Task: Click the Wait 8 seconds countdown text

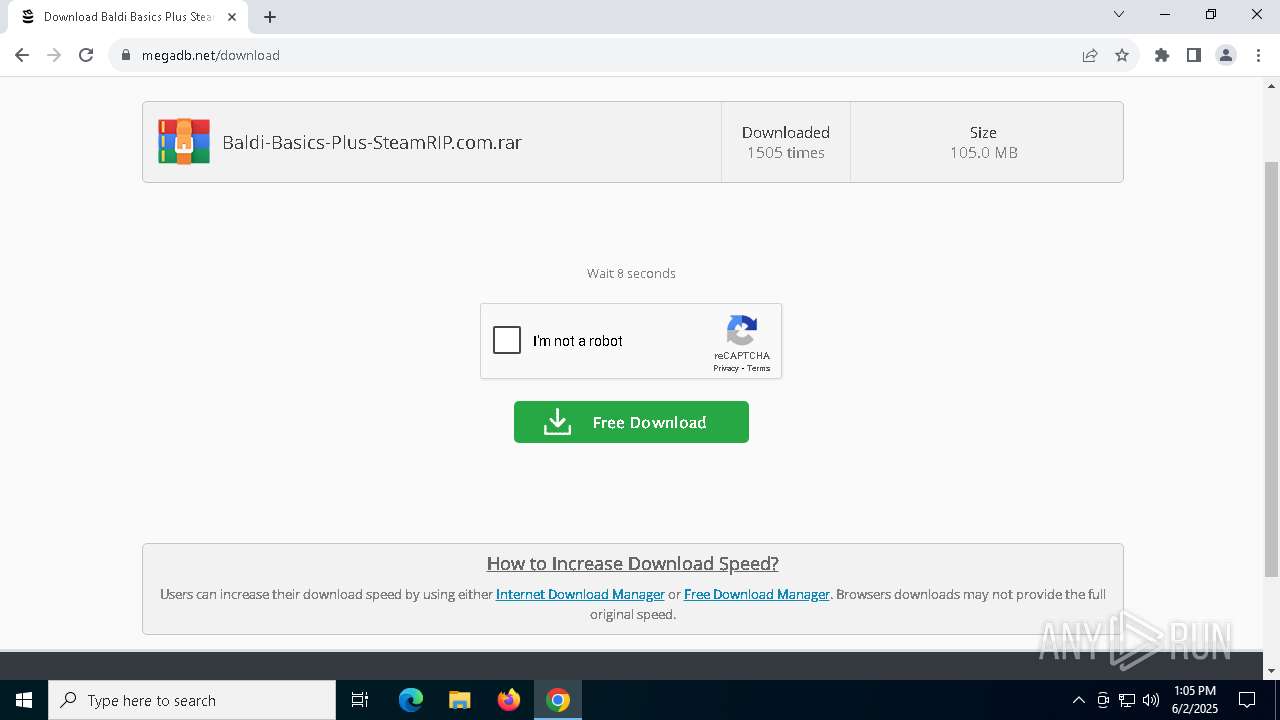Action: tap(631, 273)
